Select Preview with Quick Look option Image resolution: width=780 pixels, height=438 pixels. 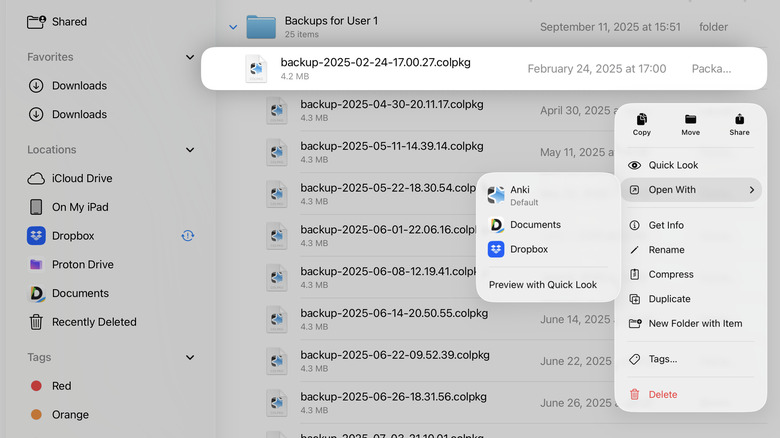coord(543,285)
